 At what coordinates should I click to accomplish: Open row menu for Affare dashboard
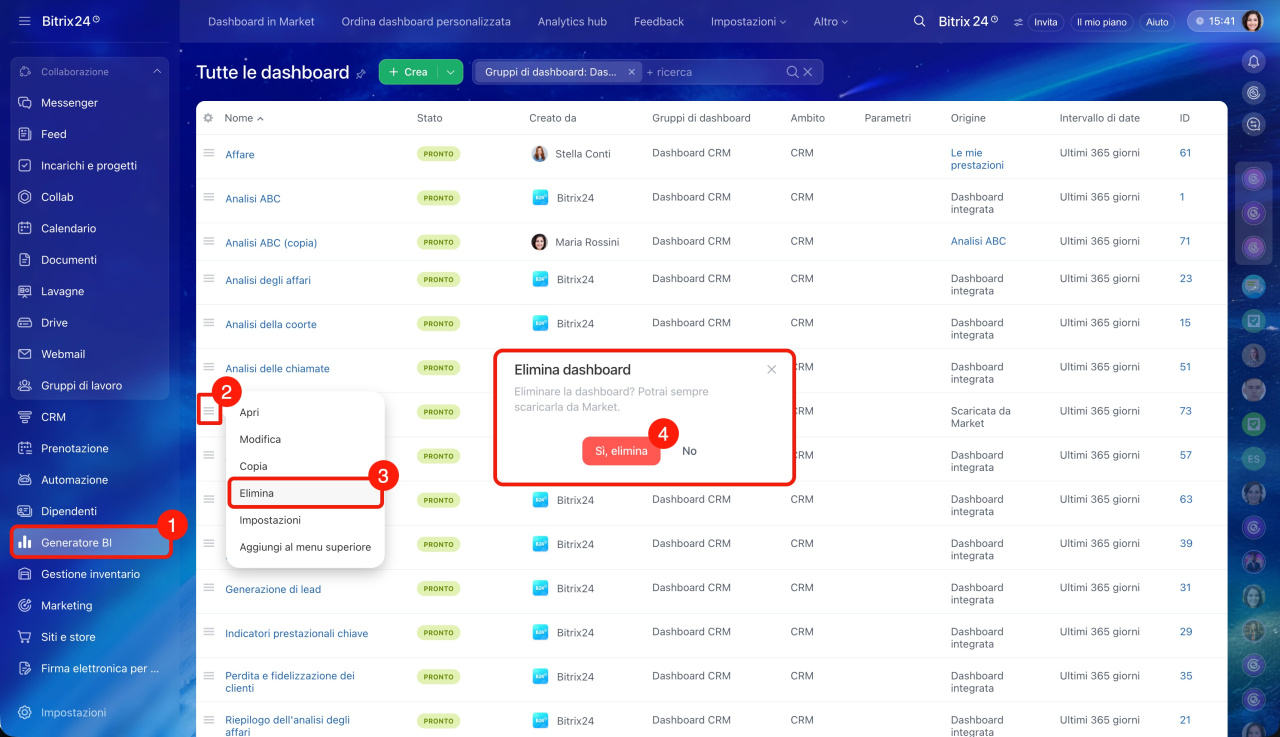click(209, 153)
